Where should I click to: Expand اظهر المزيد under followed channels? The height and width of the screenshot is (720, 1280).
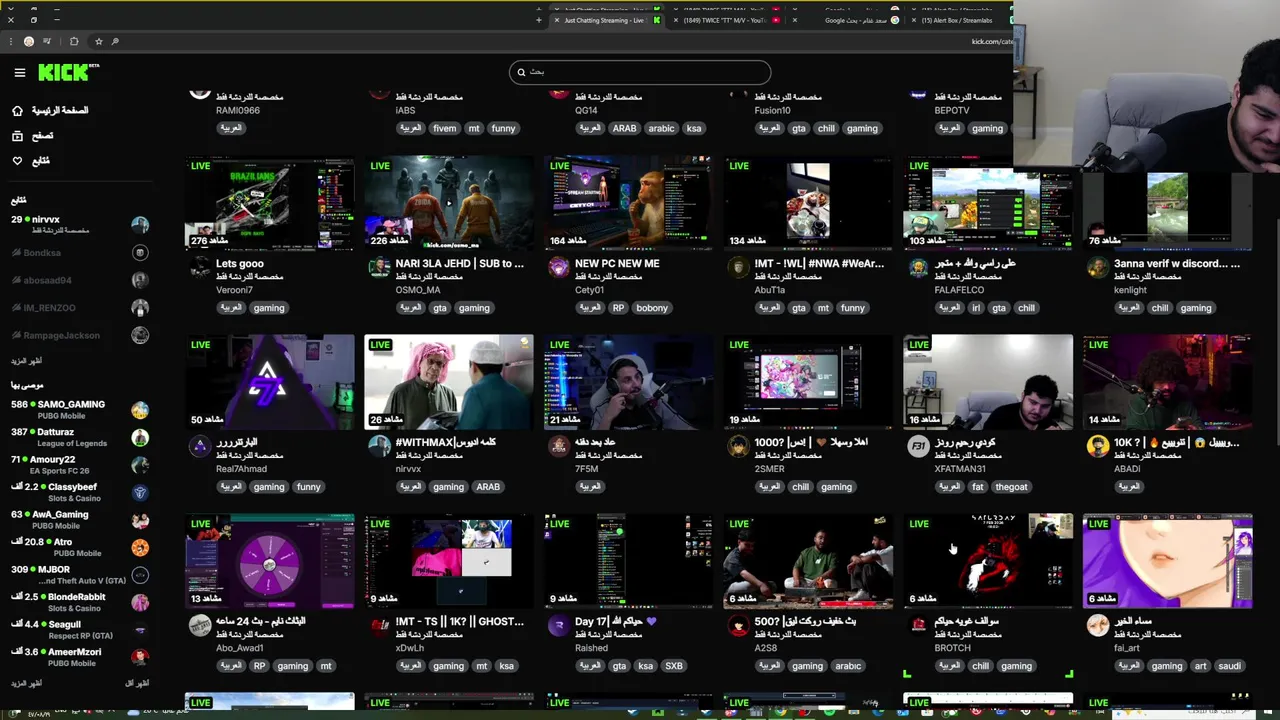point(26,361)
